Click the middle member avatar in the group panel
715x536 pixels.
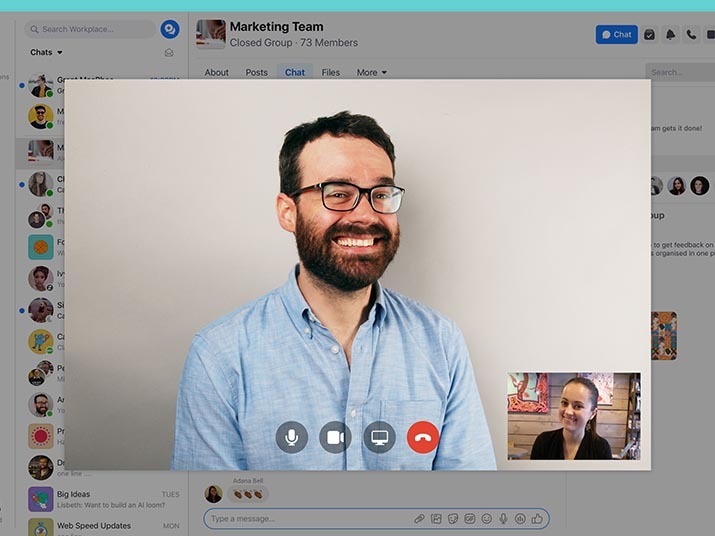coord(677,186)
